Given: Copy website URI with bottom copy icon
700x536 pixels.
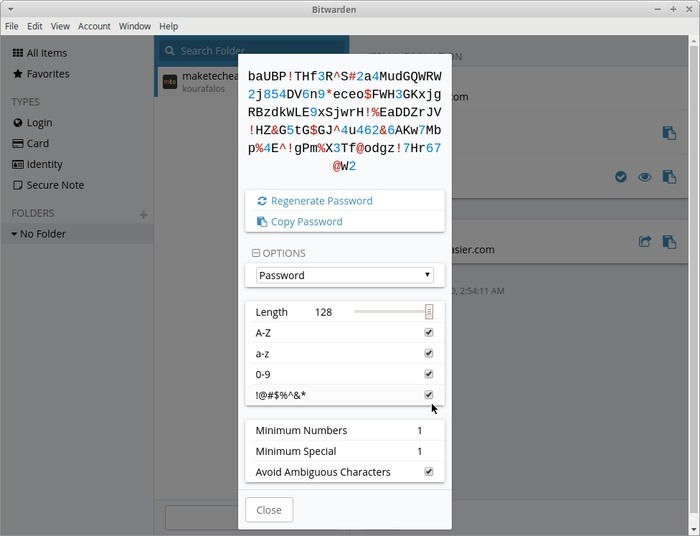Looking at the screenshot, I should click(669, 242).
